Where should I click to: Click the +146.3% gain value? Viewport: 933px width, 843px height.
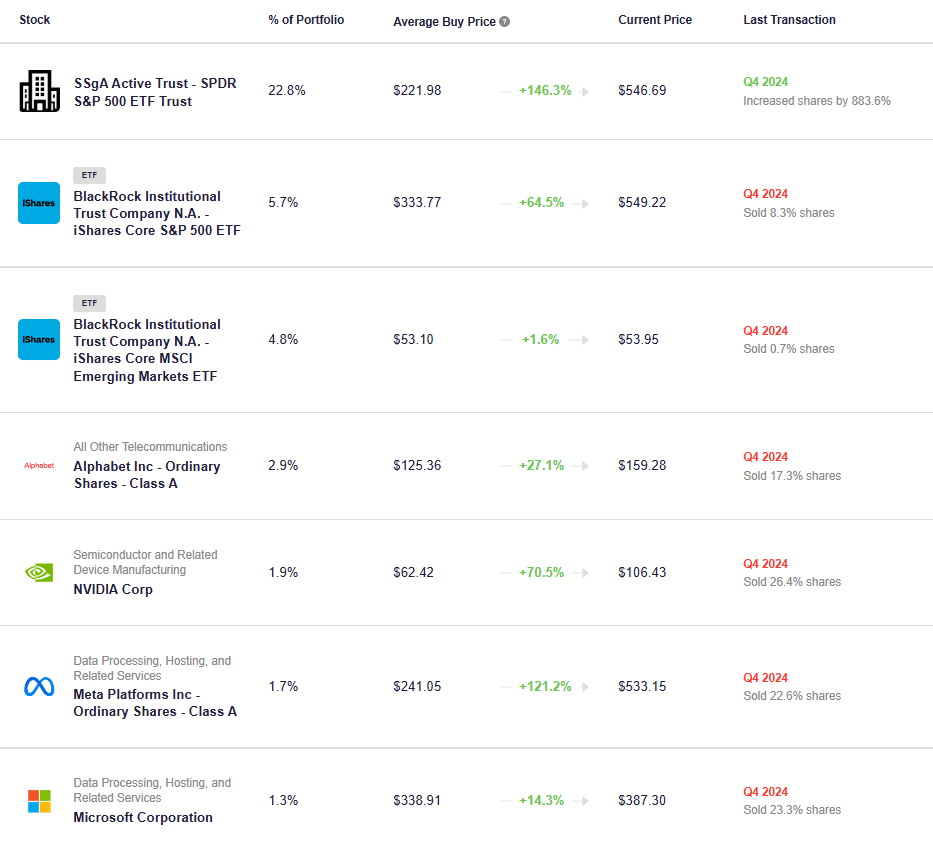click(x=544, y=90)
